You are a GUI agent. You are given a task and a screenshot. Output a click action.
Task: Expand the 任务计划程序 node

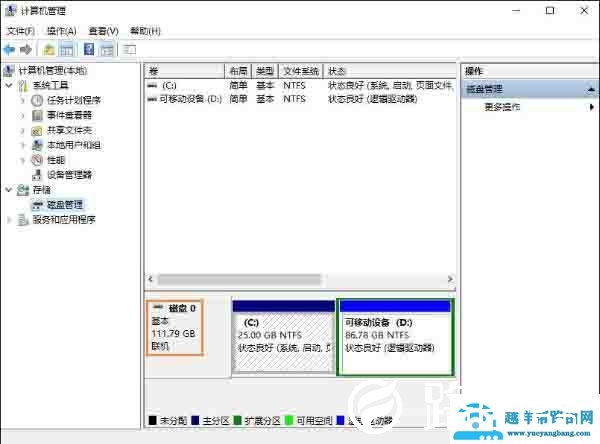[22, 100]
